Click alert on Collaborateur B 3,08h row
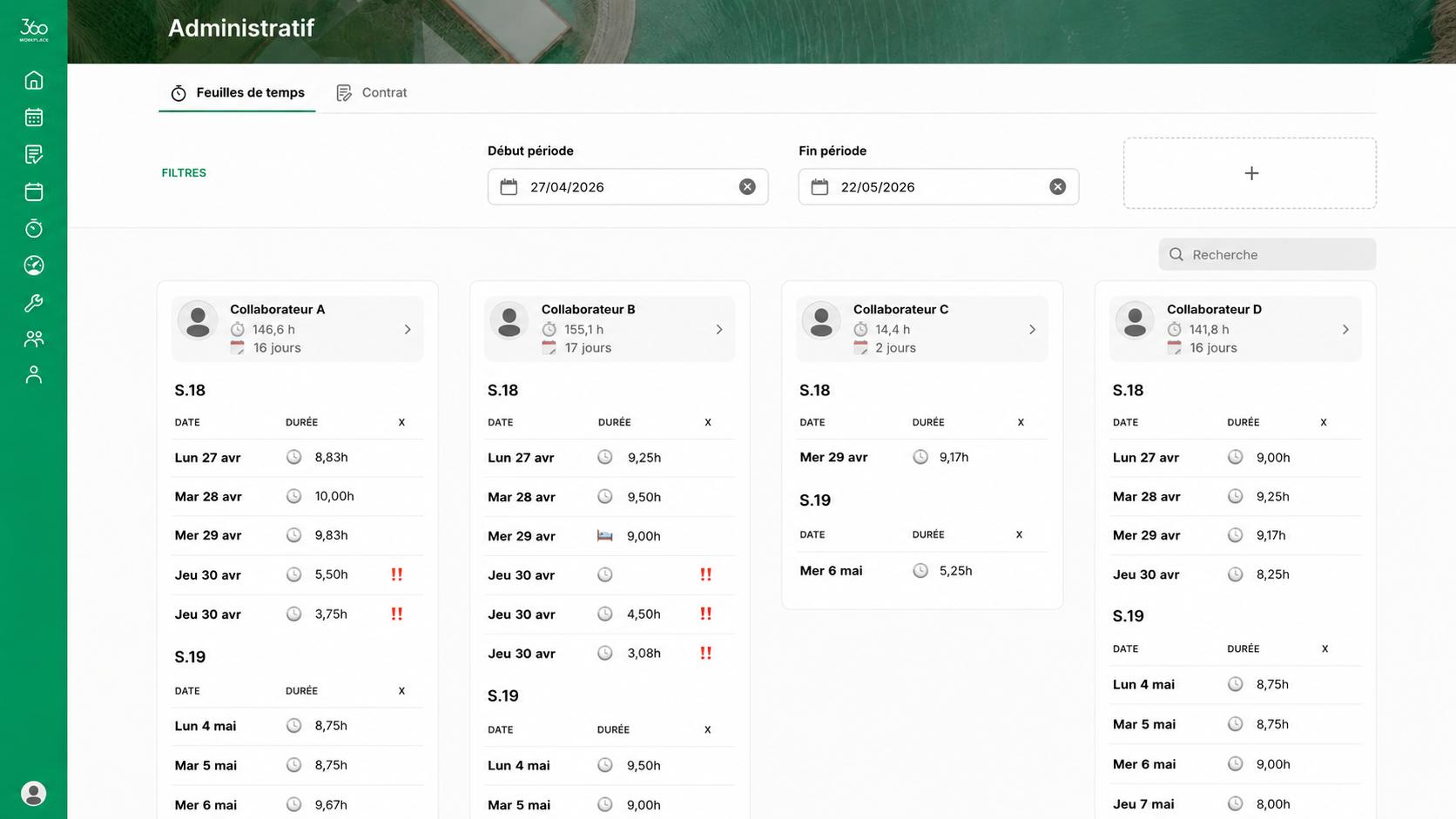 click(706, 653)
